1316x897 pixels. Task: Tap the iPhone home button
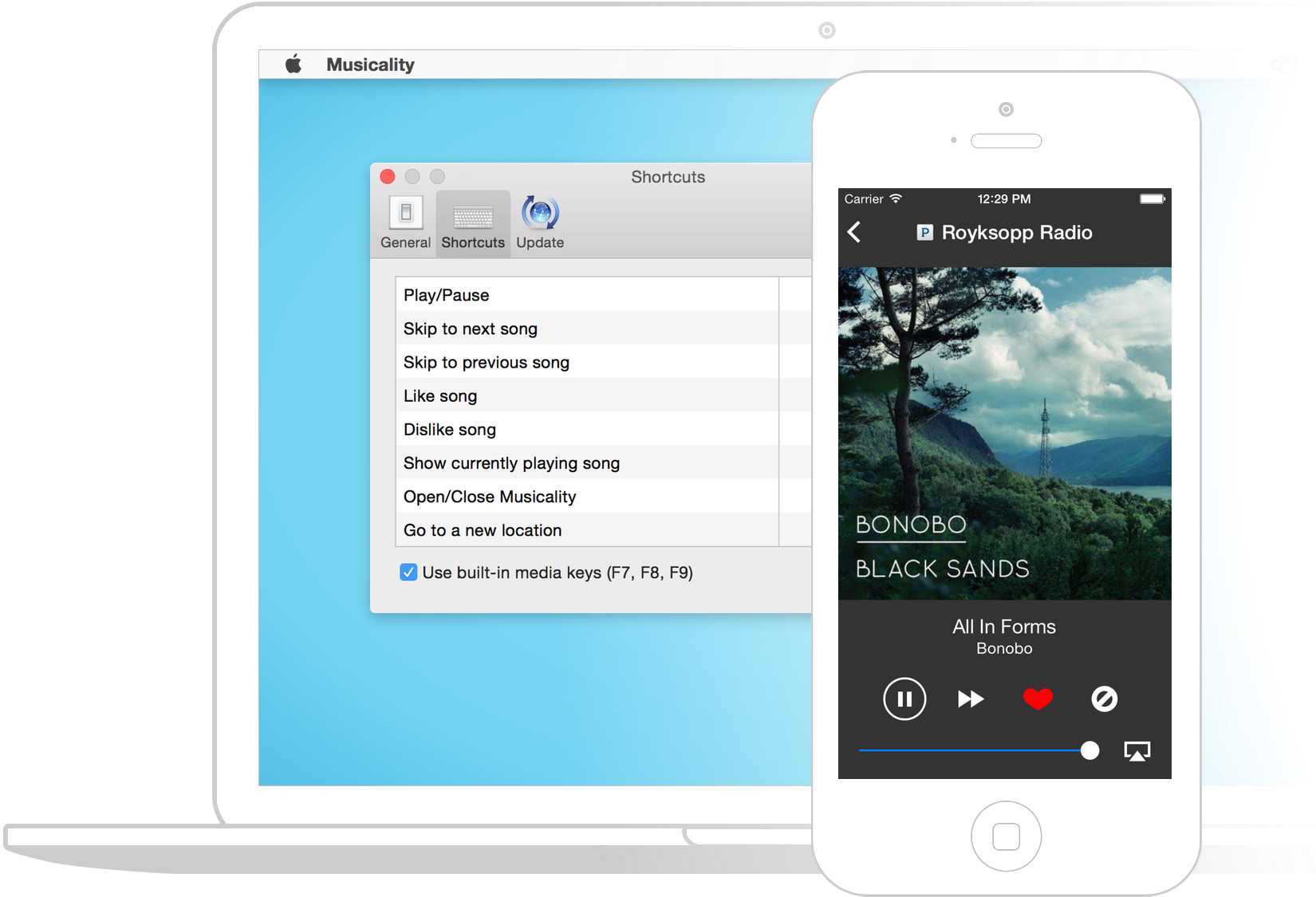1006,836
